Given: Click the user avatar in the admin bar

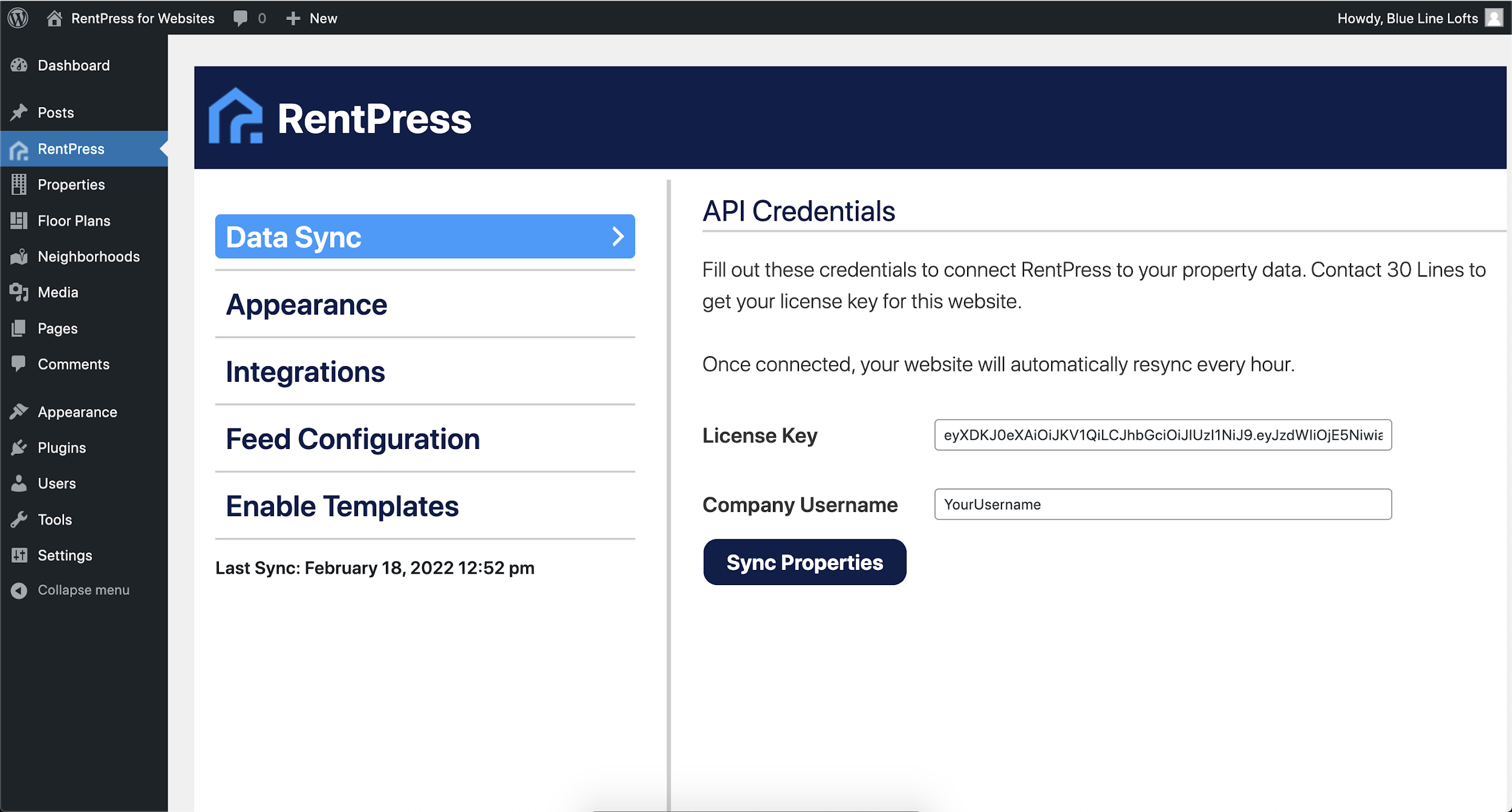Looking at the screenshot, I should [x=1494, y=18].
